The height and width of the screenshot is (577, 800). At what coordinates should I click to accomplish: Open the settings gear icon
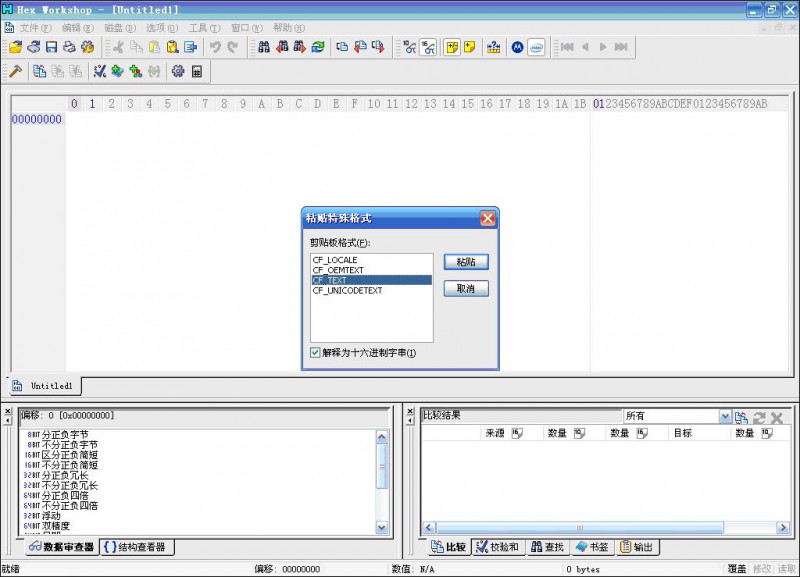pos(178,71)
